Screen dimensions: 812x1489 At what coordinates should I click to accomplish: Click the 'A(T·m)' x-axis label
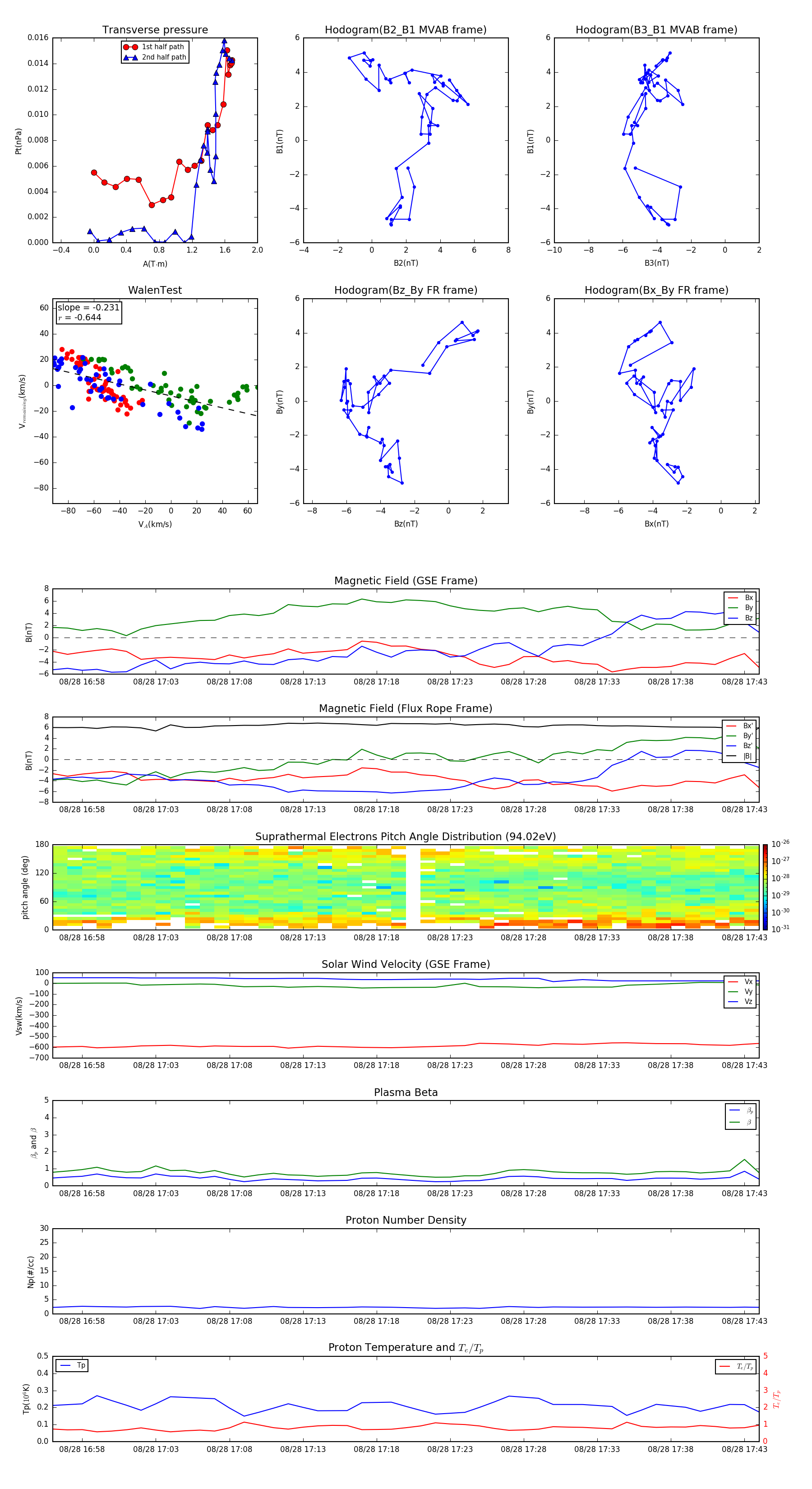pyautogui.click(x=155, y=264)
